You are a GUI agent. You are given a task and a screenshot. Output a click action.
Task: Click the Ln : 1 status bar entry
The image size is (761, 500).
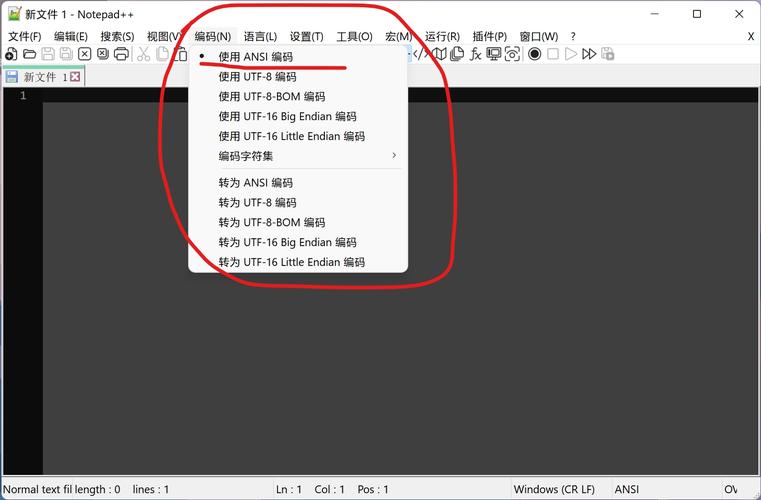tap(289, 489)
